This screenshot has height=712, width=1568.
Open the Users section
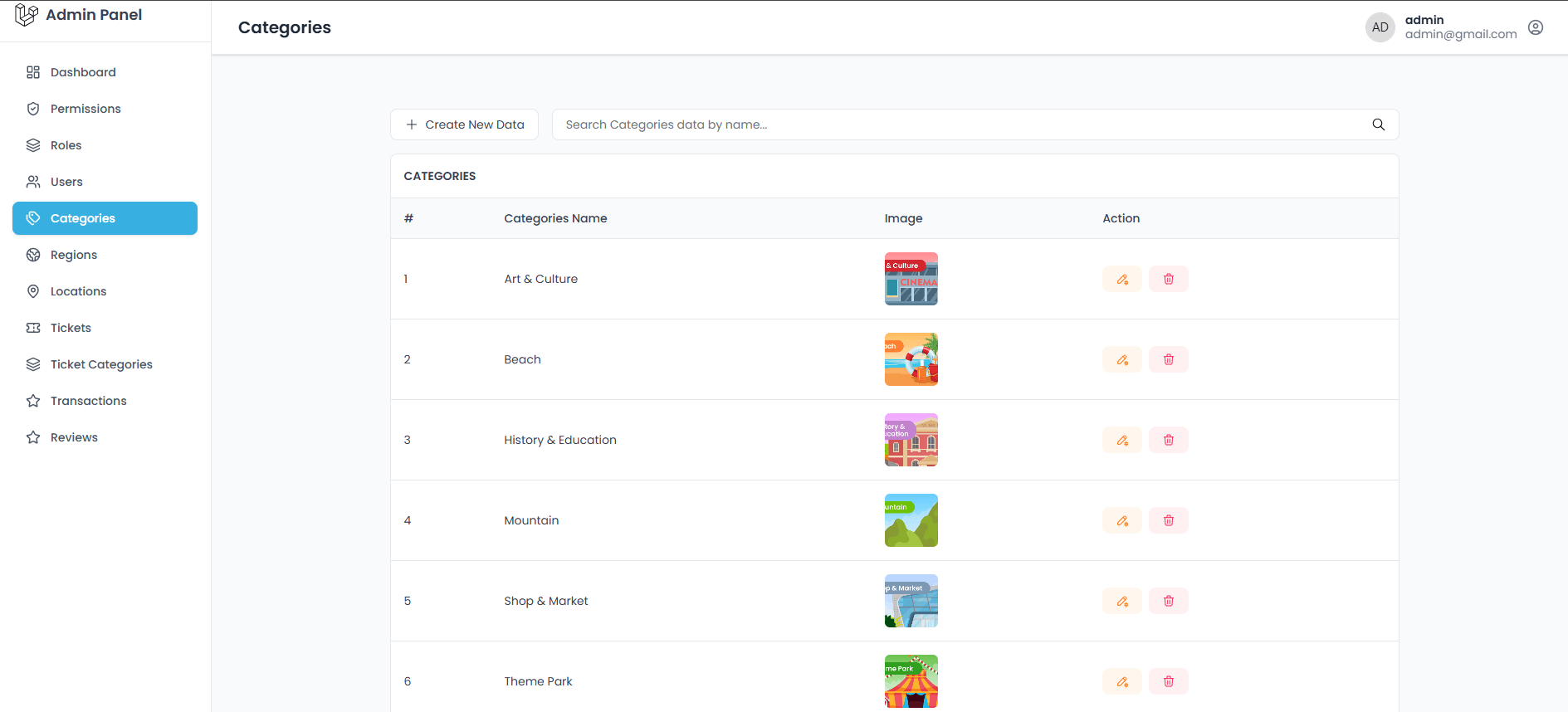(x=105, y=182)
